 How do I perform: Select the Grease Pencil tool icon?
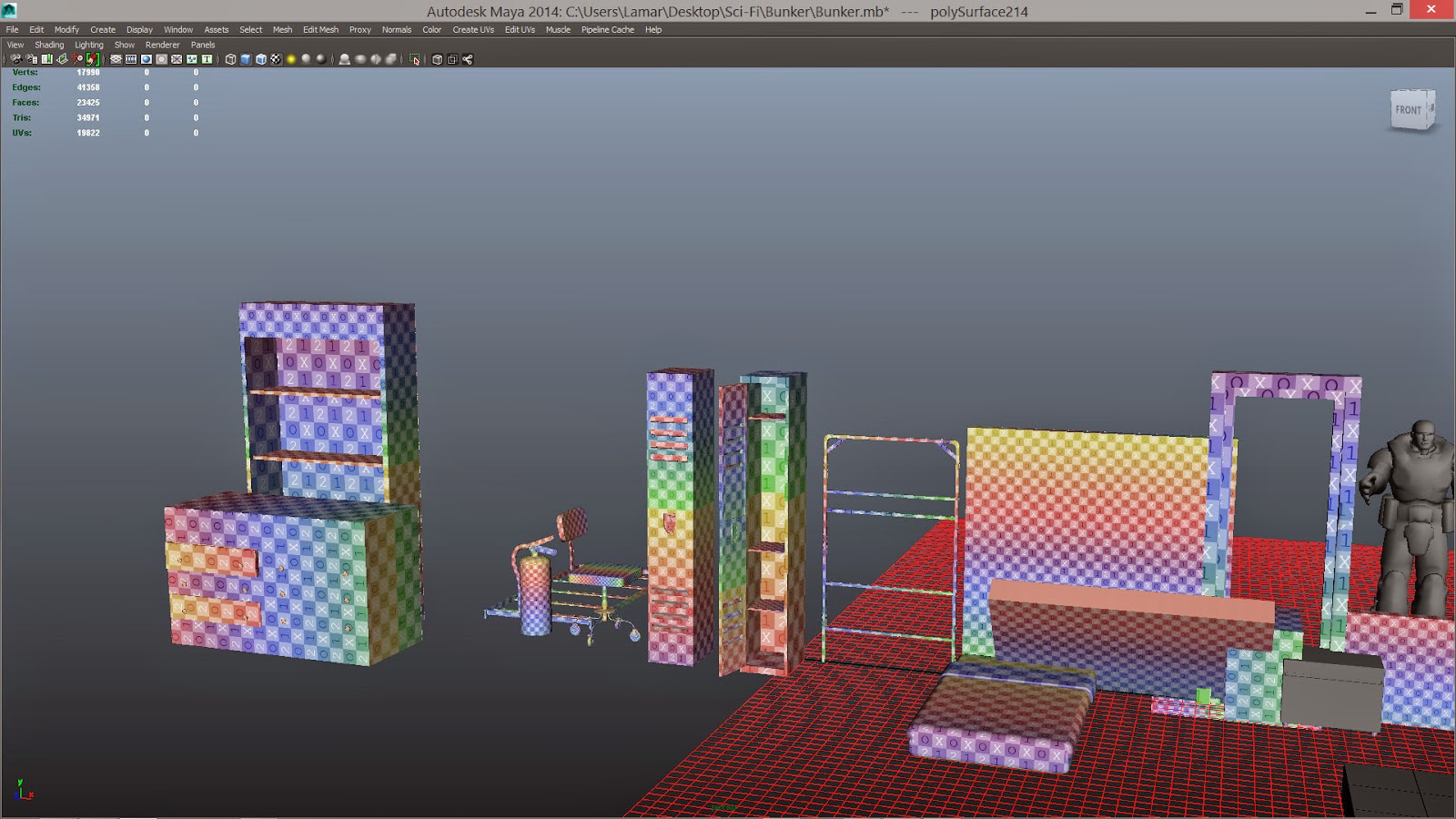coord(92,59)
